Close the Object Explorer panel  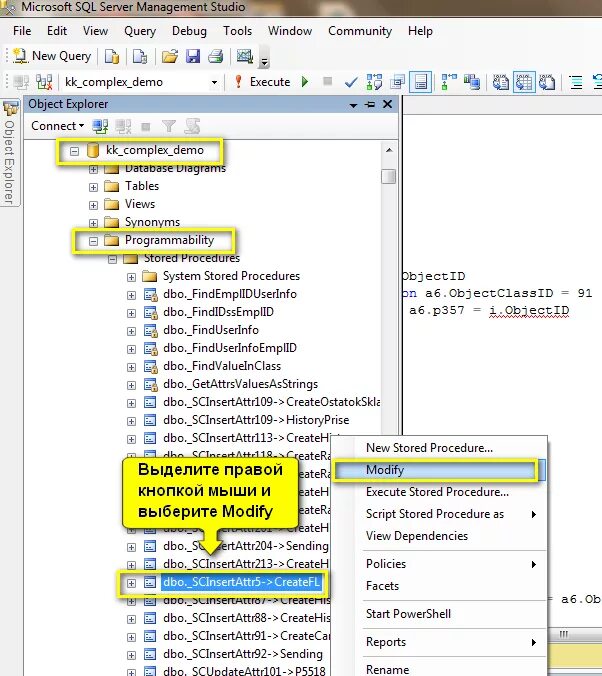coord(388,104)
